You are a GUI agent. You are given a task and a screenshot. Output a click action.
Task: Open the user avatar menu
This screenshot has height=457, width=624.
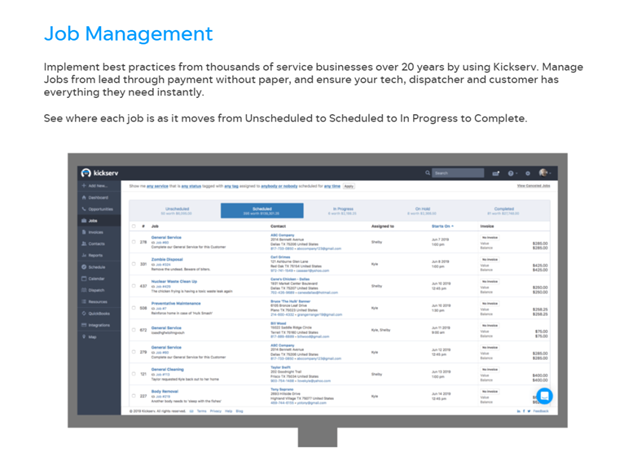click(544, 173)
